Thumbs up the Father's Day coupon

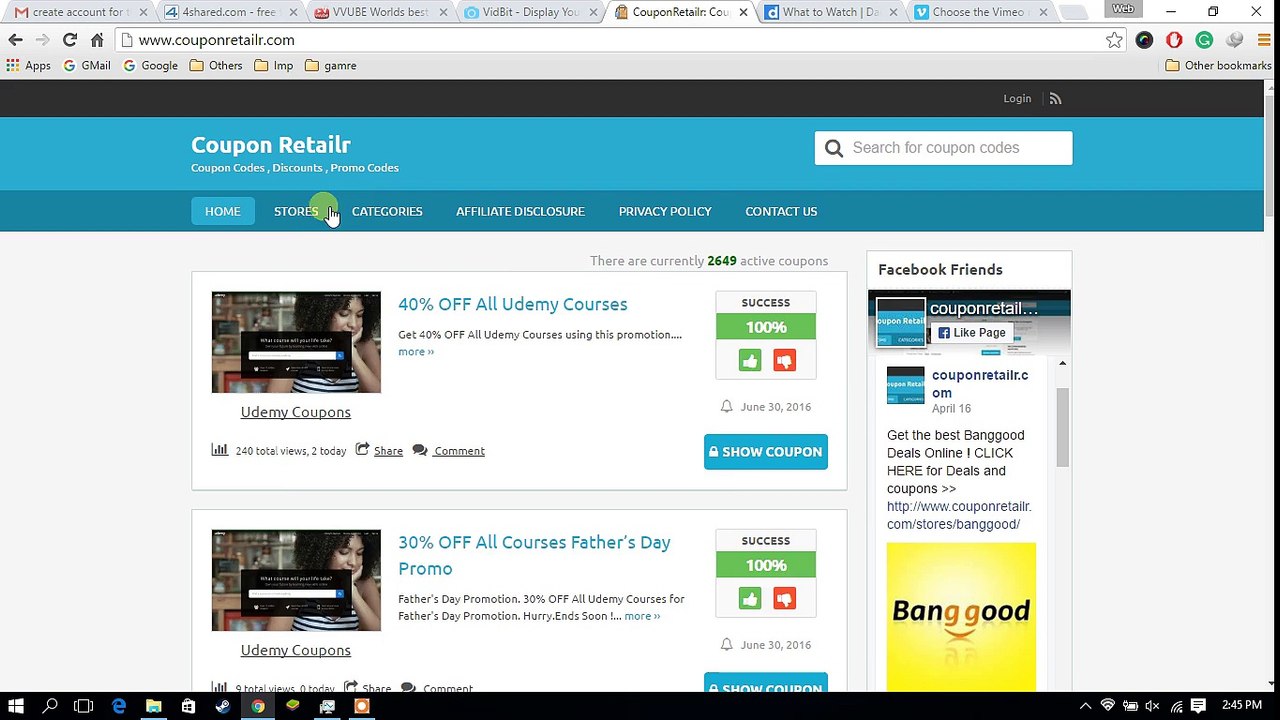[750, 599]
